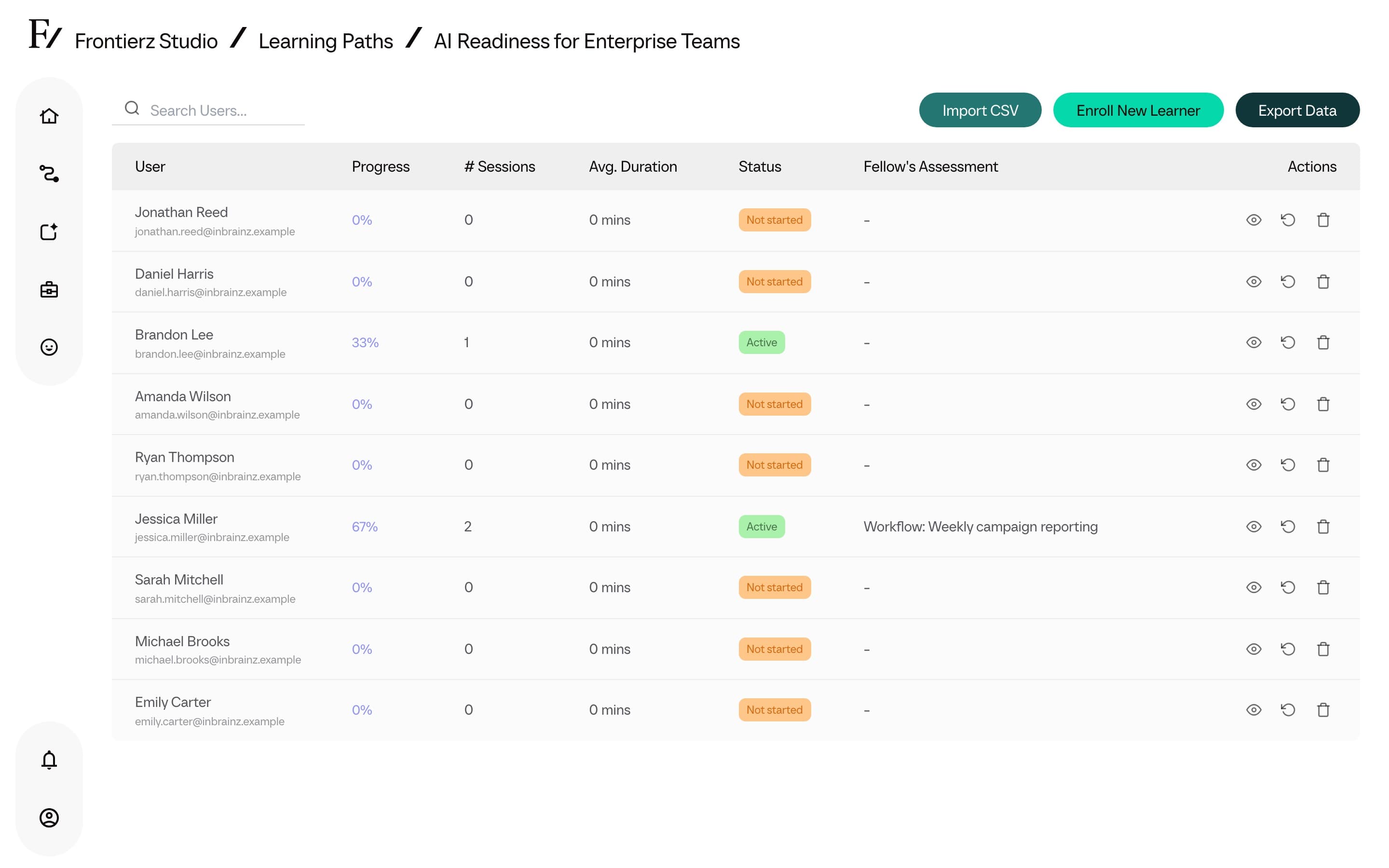Click trash icon for Jessica Miller
1389x868 pixels.
coord(1323,527)
